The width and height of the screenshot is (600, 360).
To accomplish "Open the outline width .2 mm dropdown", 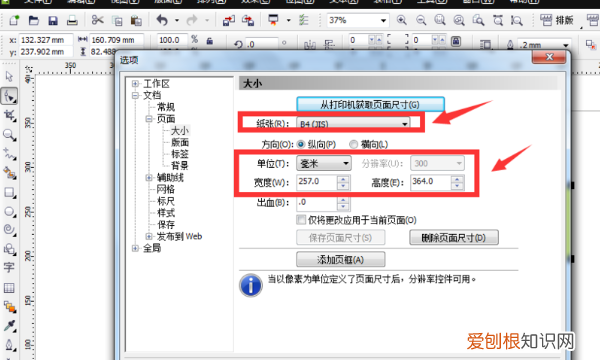I will click(x=566, y=45).
